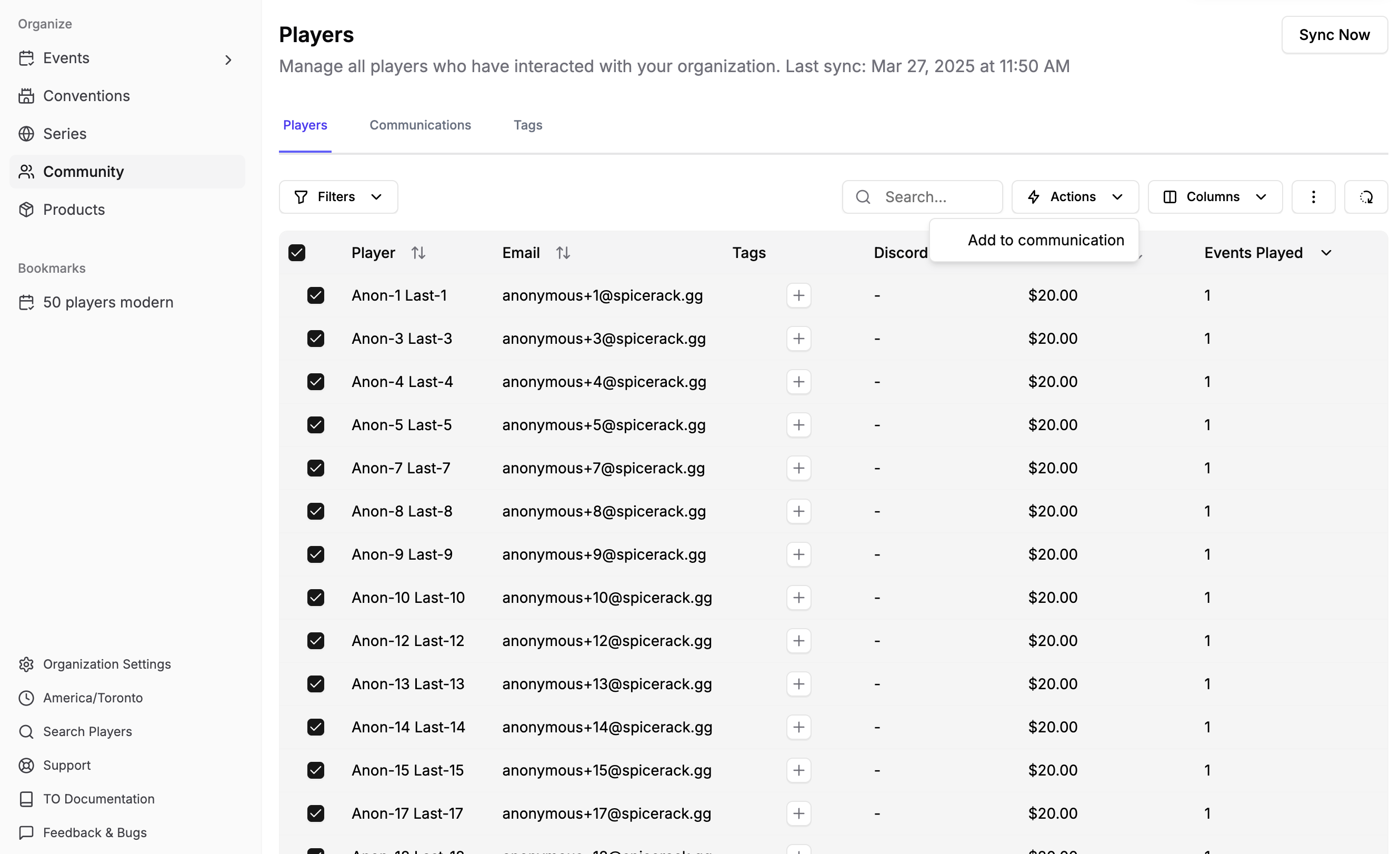Image resolution: width=1400 pixels, height=854 pixels.
Task: Uncheck the select-all header checkbox
Action: tap(297, 252)
